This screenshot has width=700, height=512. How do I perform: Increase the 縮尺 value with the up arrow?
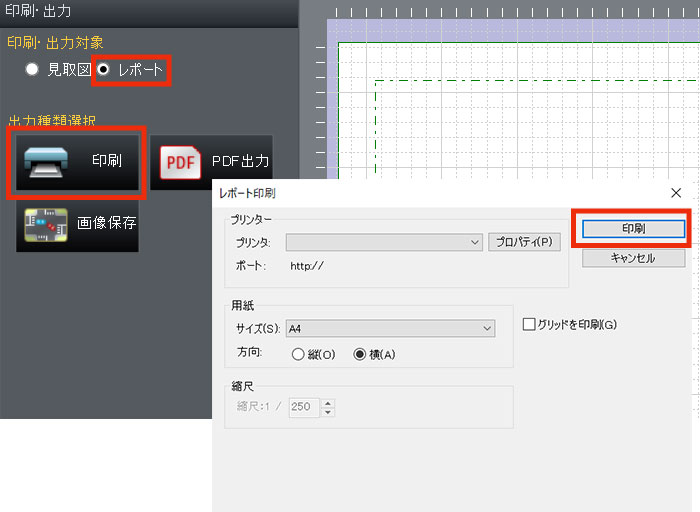tap(328, 403)
